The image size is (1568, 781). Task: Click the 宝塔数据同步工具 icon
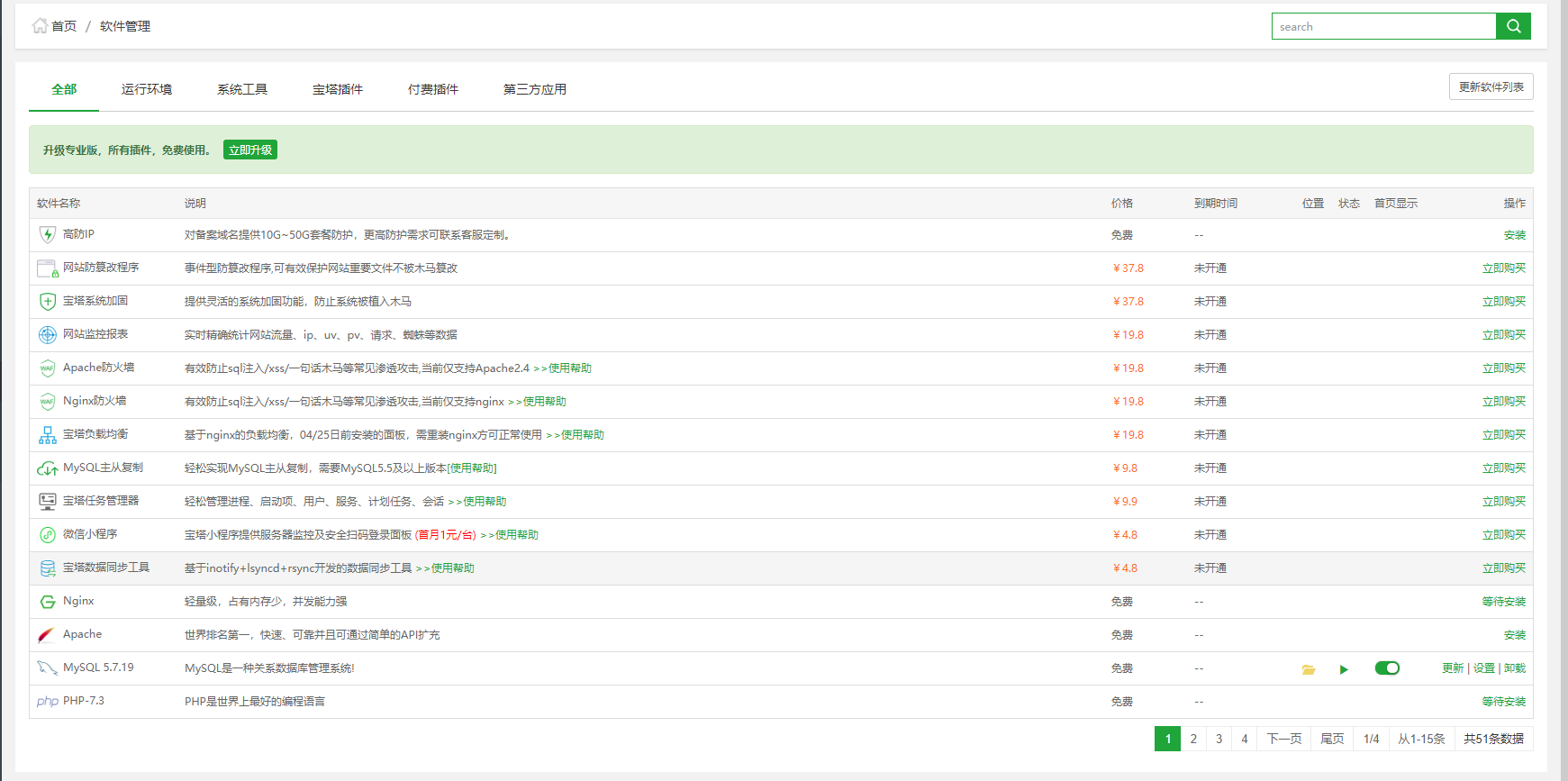tap(48, 568)
